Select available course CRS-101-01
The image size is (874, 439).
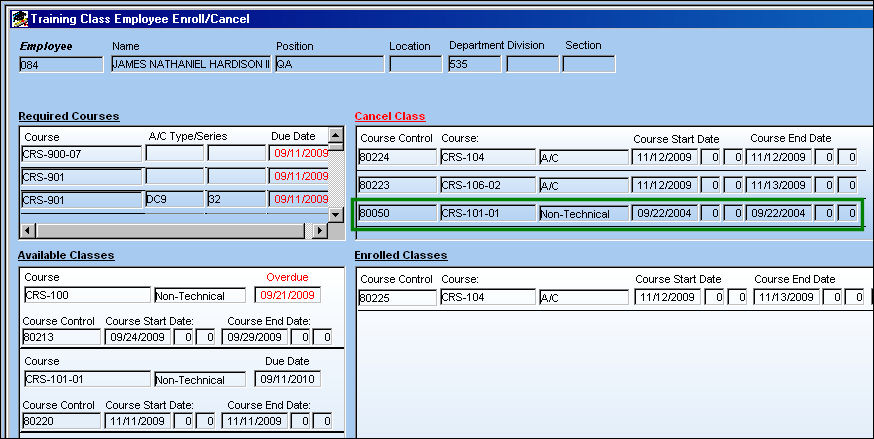[87, 379]
